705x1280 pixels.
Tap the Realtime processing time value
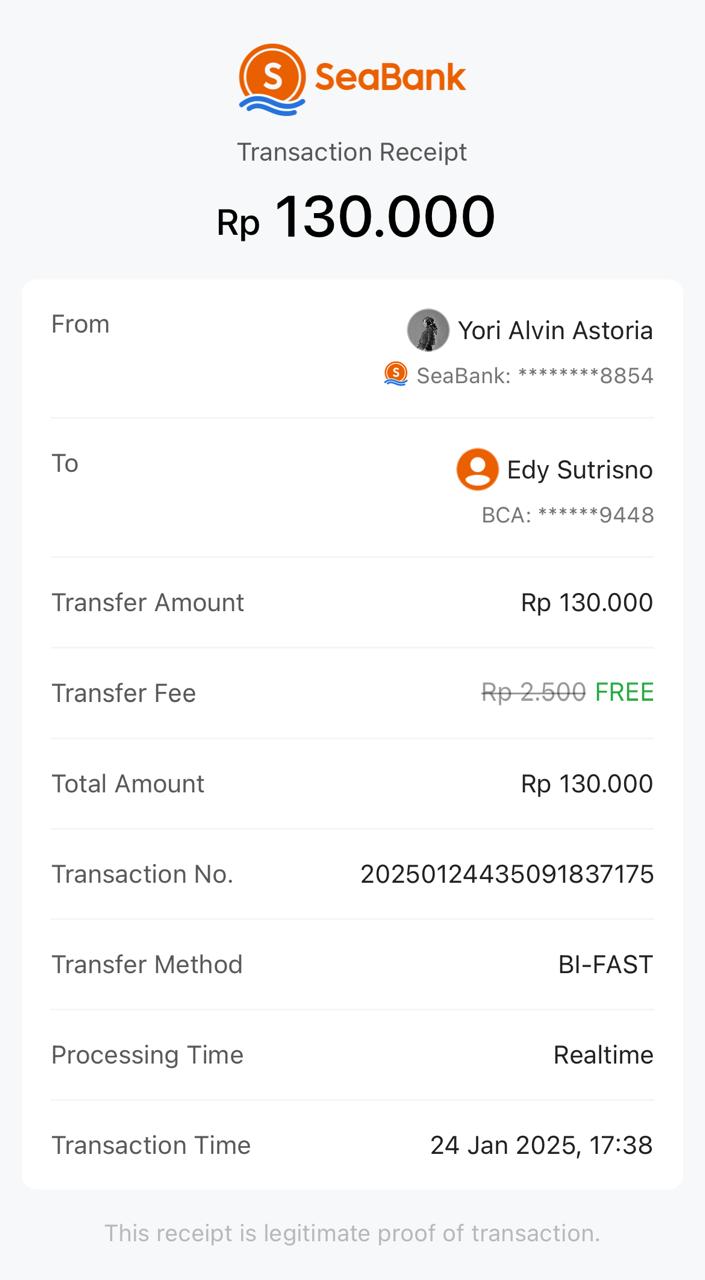point(603,1055)
